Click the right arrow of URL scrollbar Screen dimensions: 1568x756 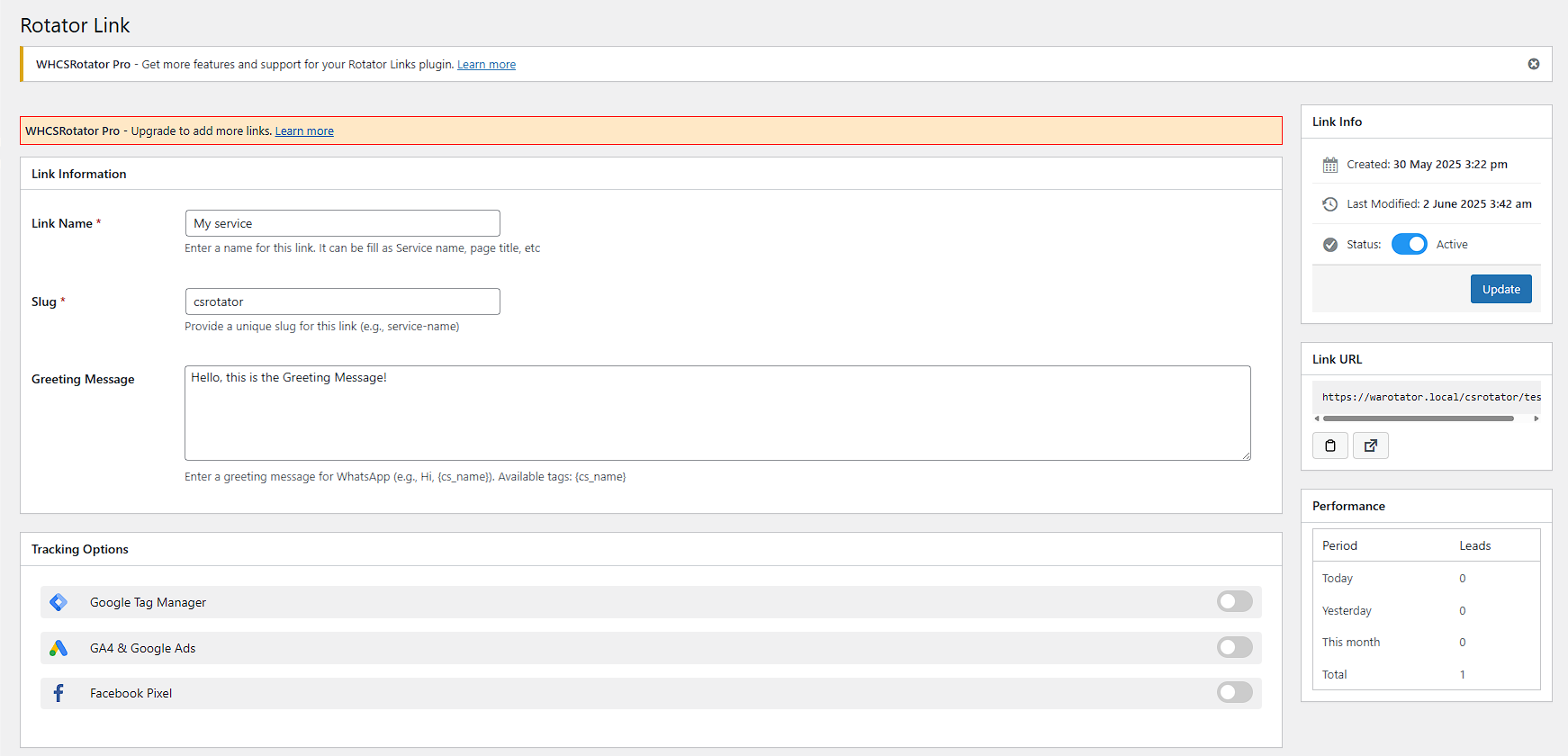(x=1536, y=418)
